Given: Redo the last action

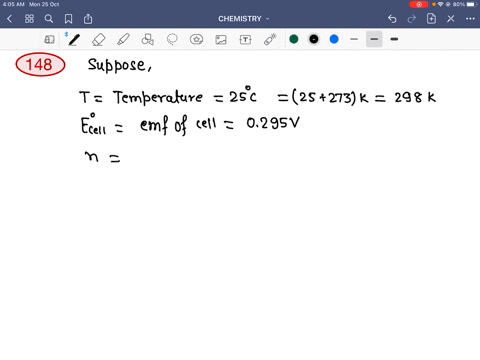Looking at the screenshot, I should coord(412,19).
